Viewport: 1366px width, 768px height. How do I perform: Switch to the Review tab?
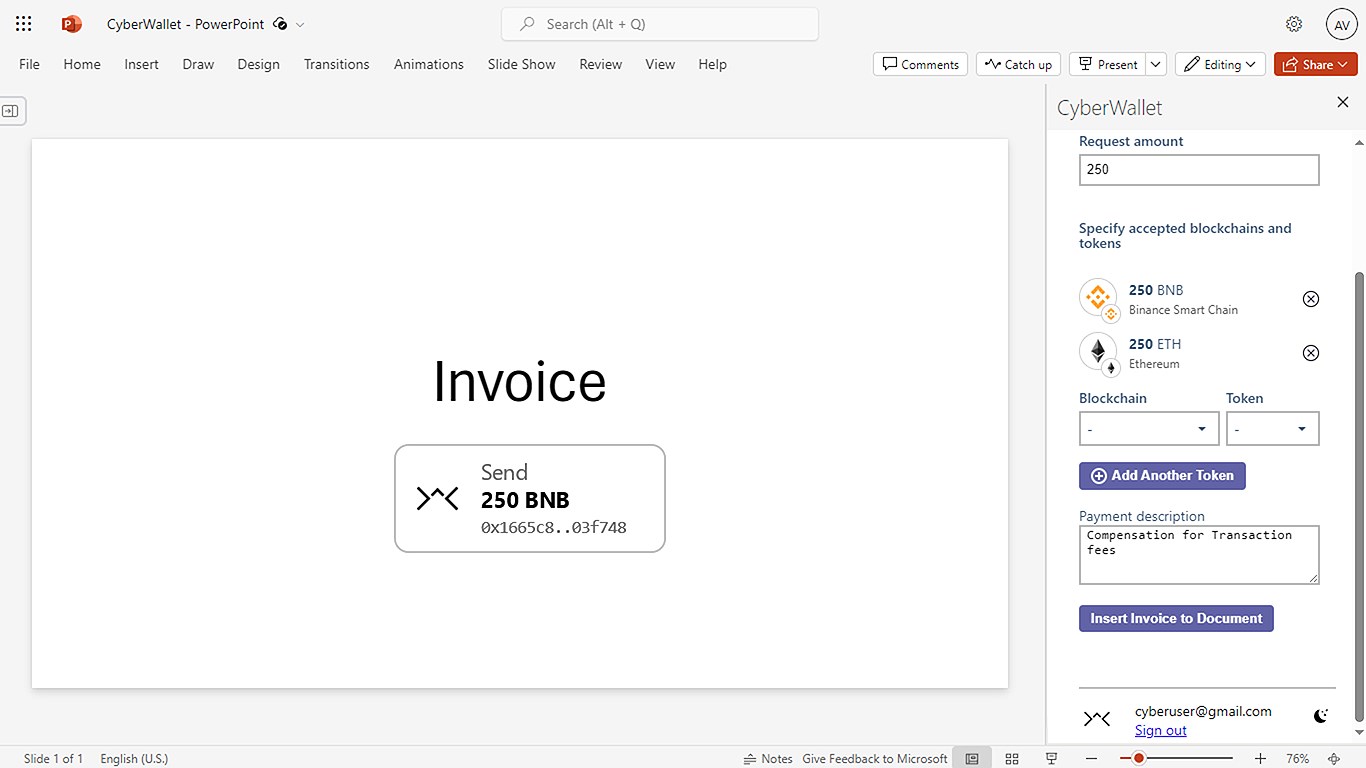tap(601, 64)
